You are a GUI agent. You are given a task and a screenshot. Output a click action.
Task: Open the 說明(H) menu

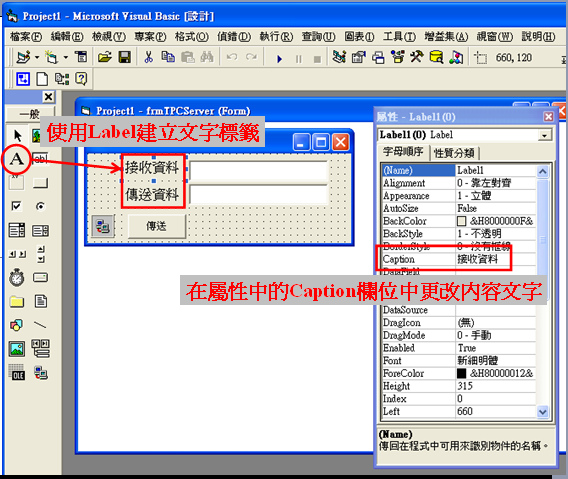click(x=538, y=37)
